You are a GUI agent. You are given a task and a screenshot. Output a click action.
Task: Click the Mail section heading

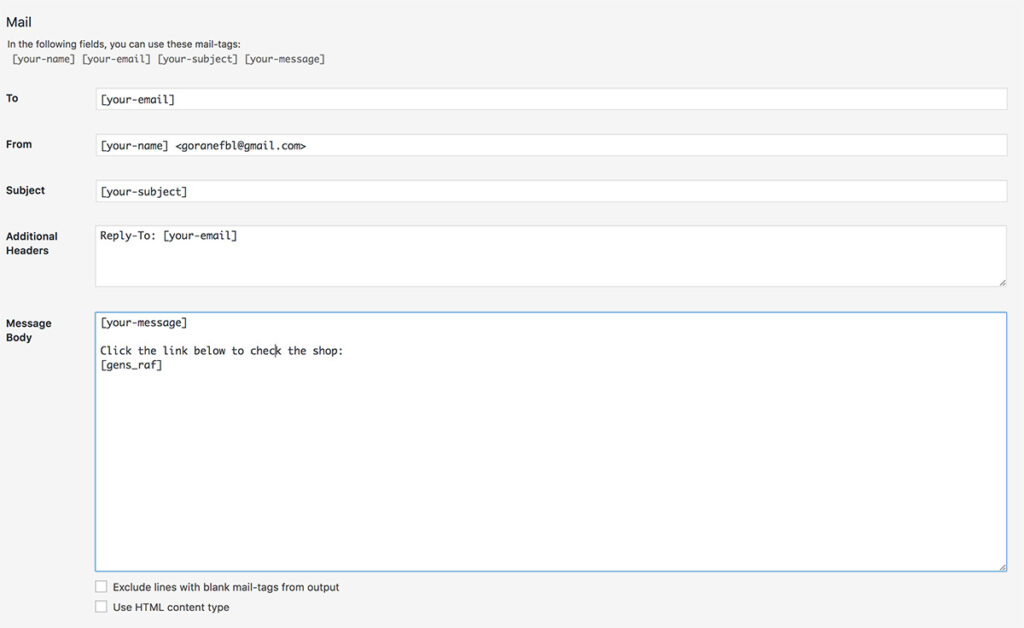coord(21,21)
